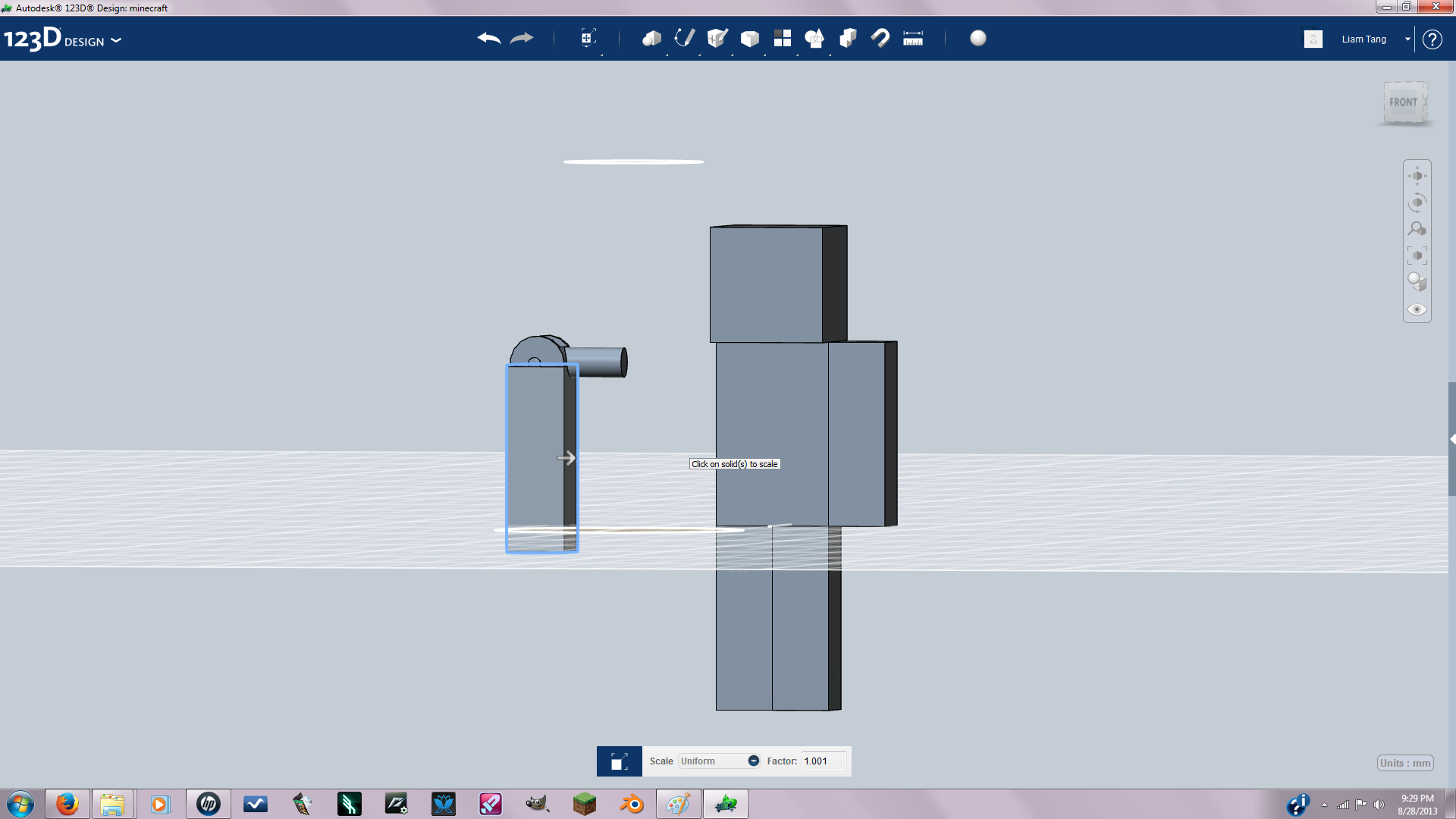Open the Help question mark
Screen dimensions: 1456x819
point(1432,39)
